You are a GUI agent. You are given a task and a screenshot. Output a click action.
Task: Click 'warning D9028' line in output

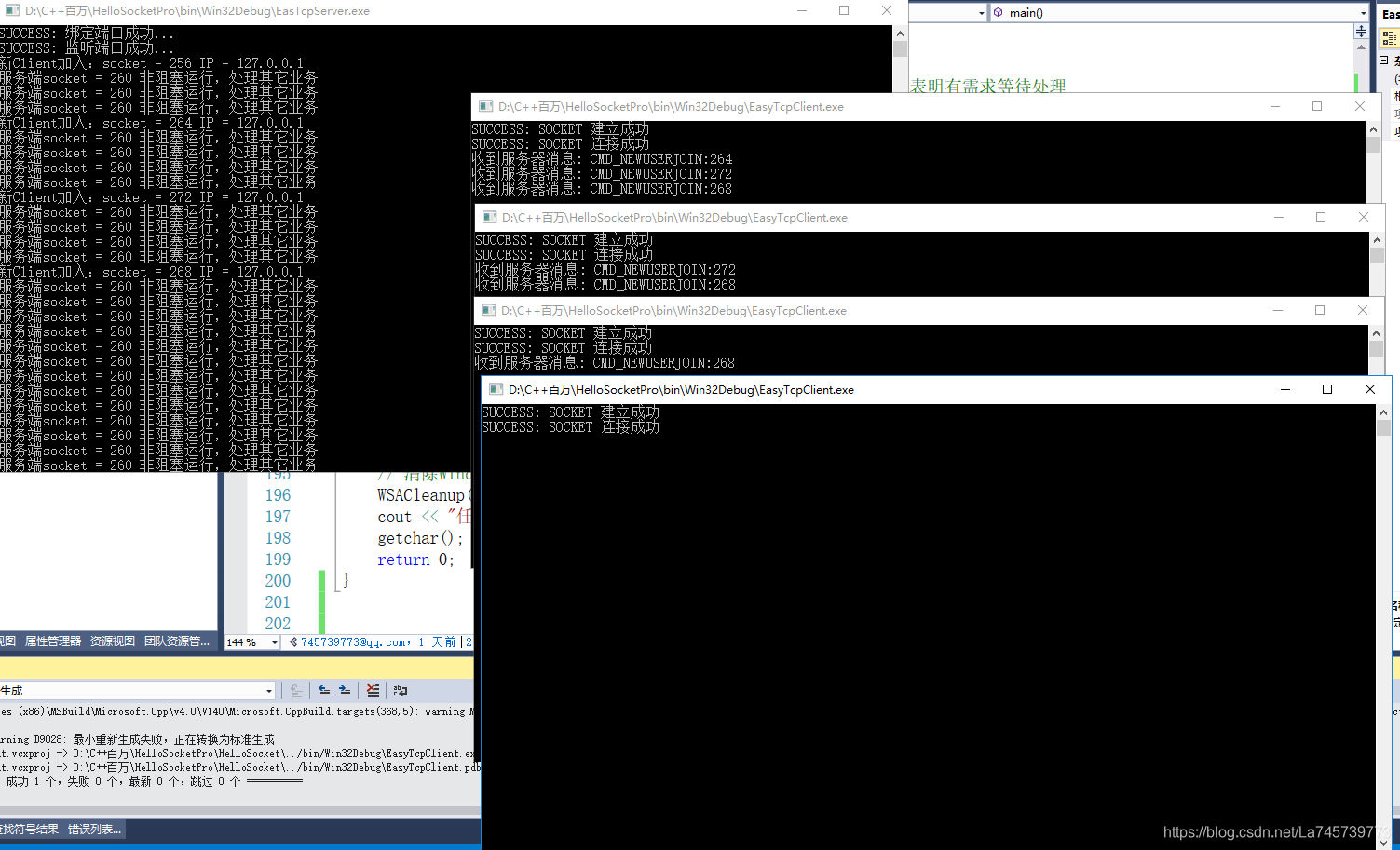tap(138, 739)
